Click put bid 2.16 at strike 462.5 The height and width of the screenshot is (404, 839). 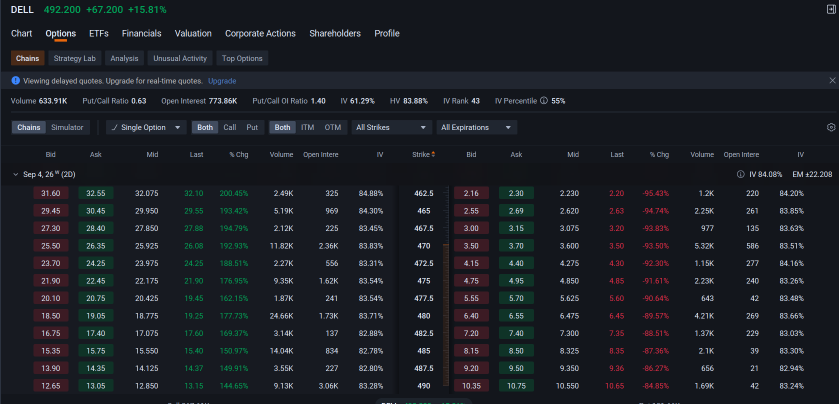pos(471,193)
